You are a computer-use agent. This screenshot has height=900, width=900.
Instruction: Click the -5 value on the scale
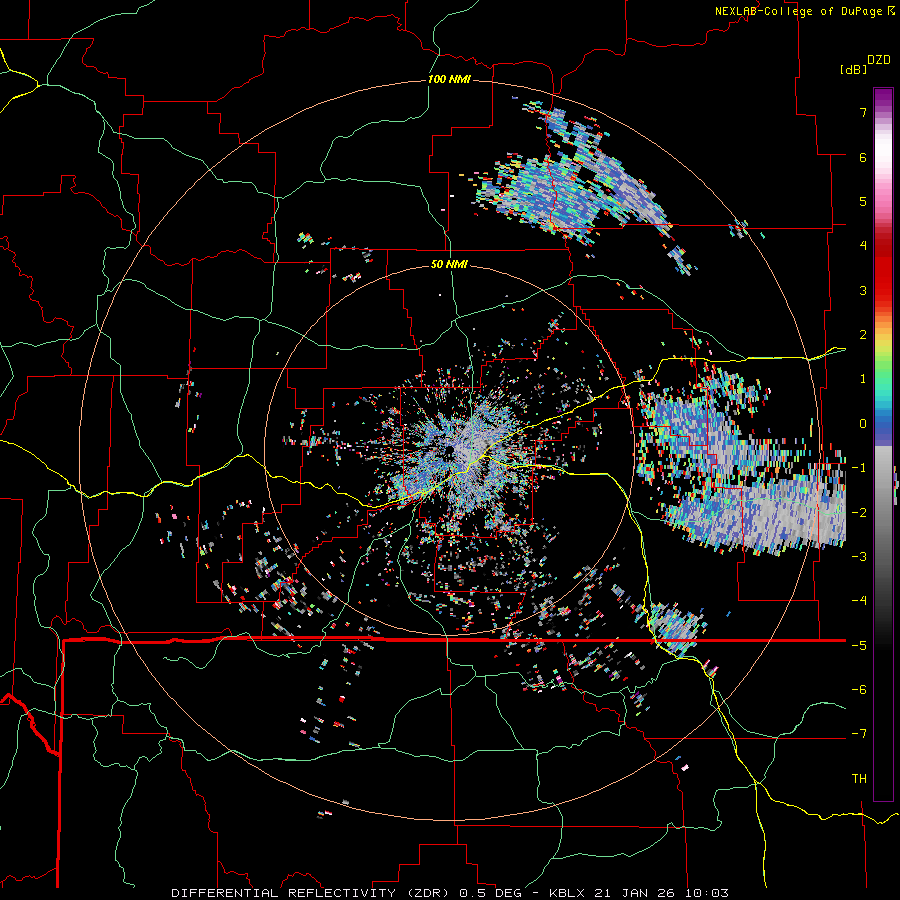(859, 645)
